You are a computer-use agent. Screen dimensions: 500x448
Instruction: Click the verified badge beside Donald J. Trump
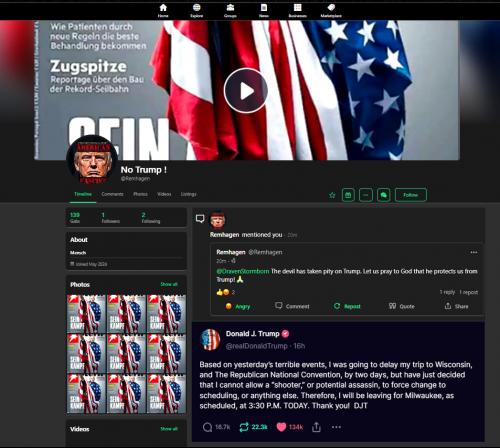285,334
